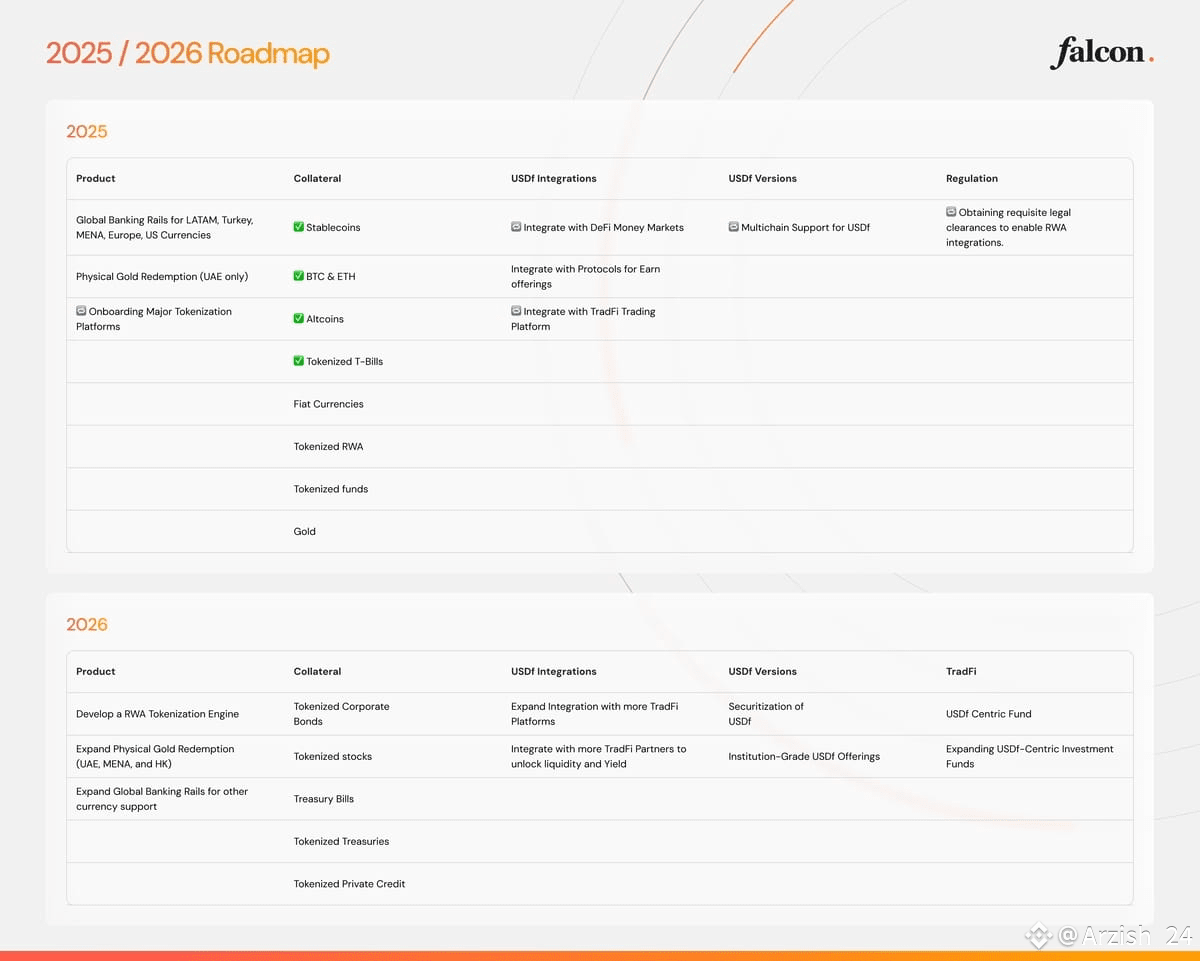Click Expand Integration with more TradFi Platforms
Image resolution: width=1200 pixels, height=961 pixels.
tap(594, 714)
